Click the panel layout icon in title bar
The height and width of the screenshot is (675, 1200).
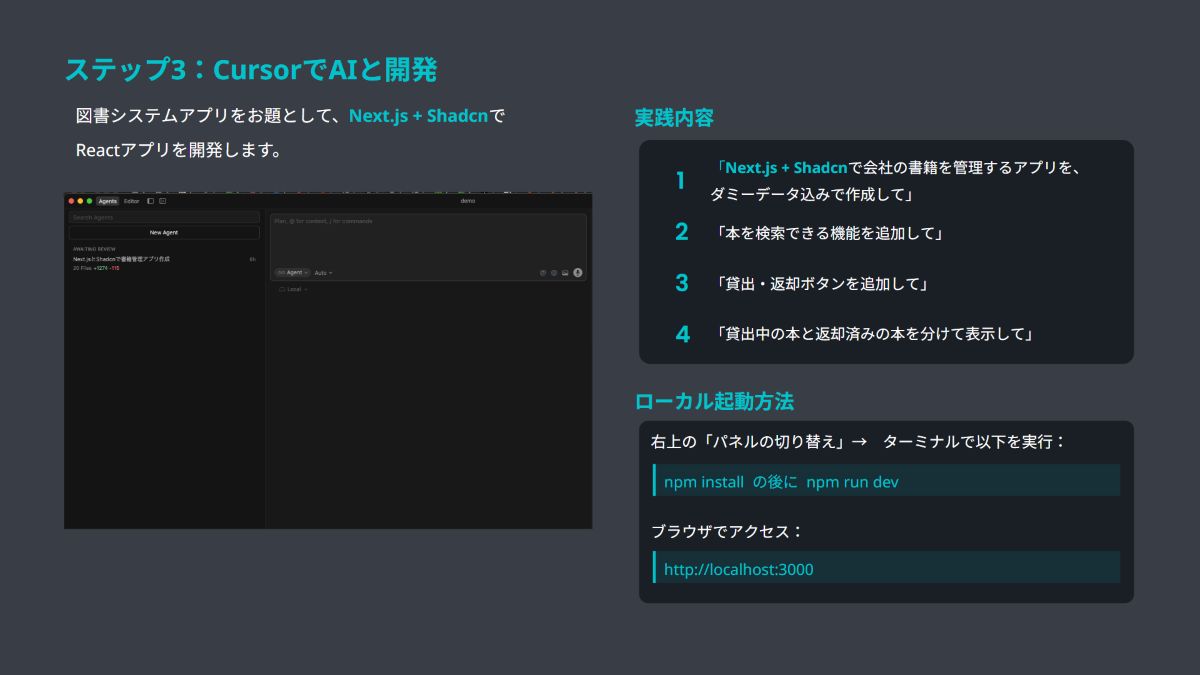[162, 201]
